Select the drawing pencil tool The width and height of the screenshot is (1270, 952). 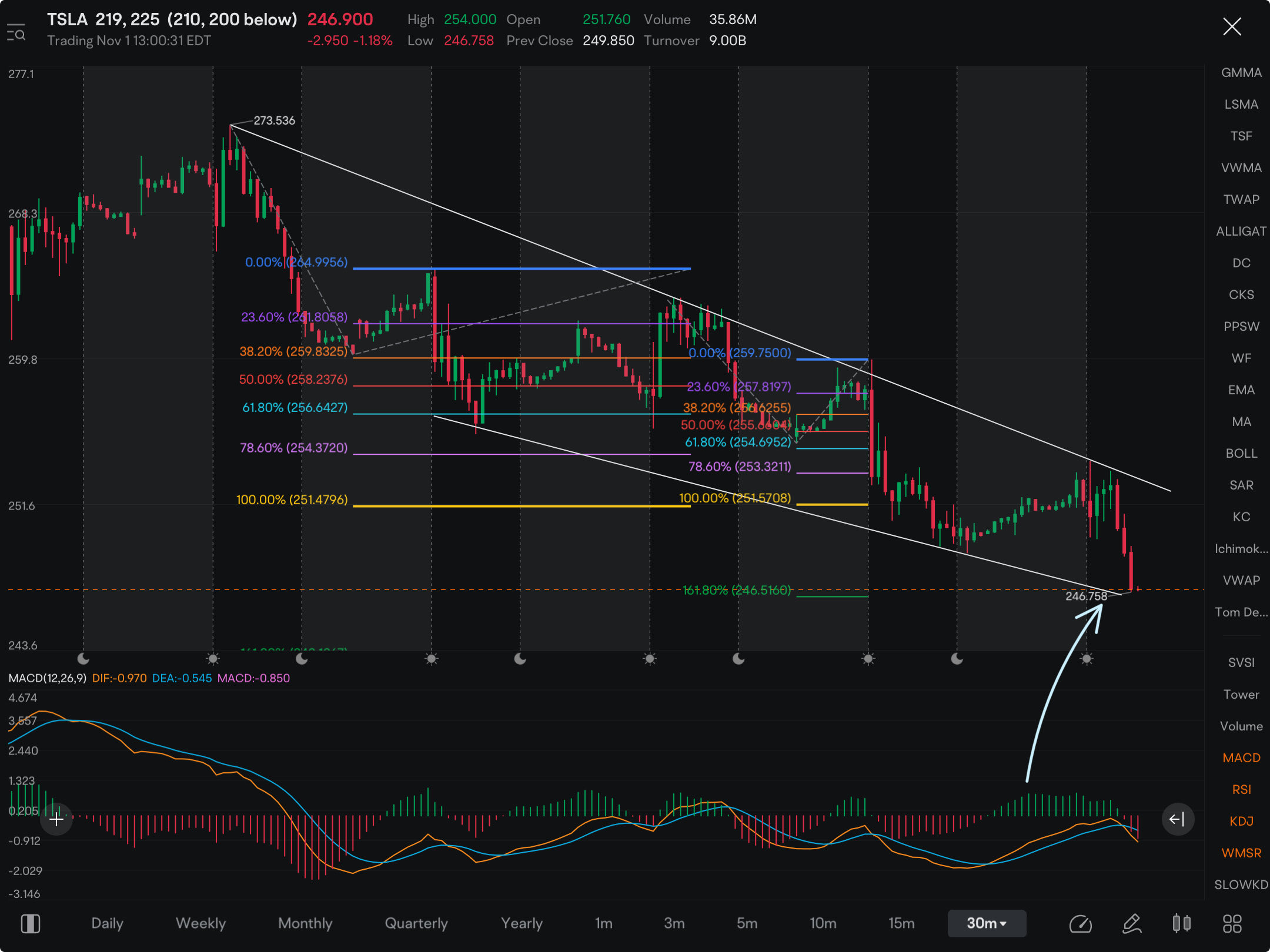(1132, 924)
